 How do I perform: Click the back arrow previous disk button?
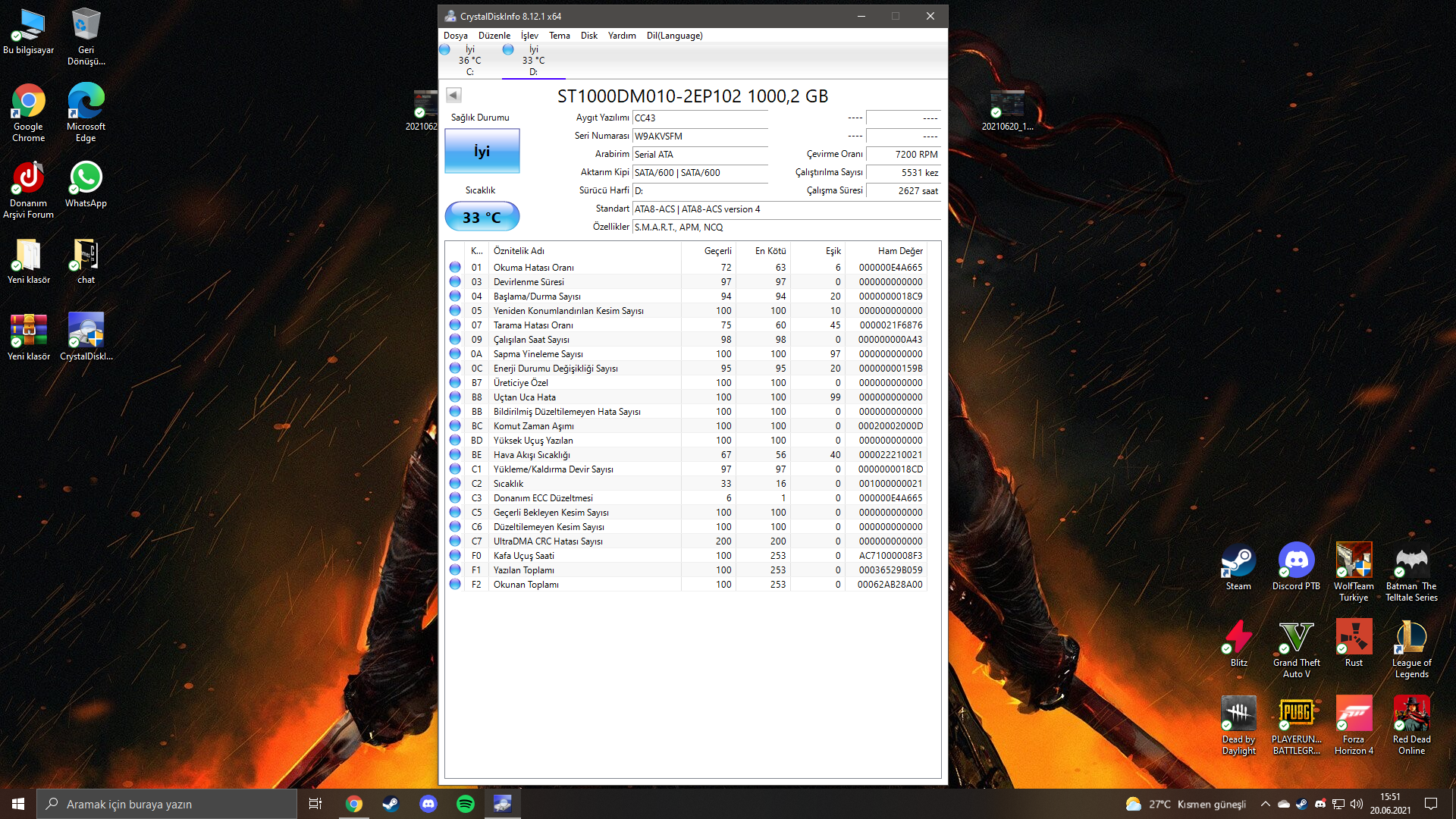point(453,95)
